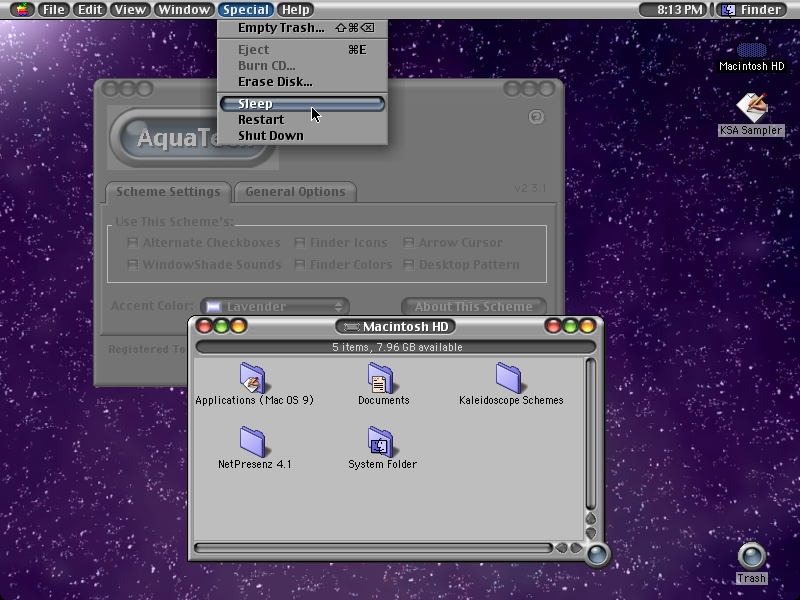
Task: Click the Trash icon on desktop
Action: click(752, 556)
